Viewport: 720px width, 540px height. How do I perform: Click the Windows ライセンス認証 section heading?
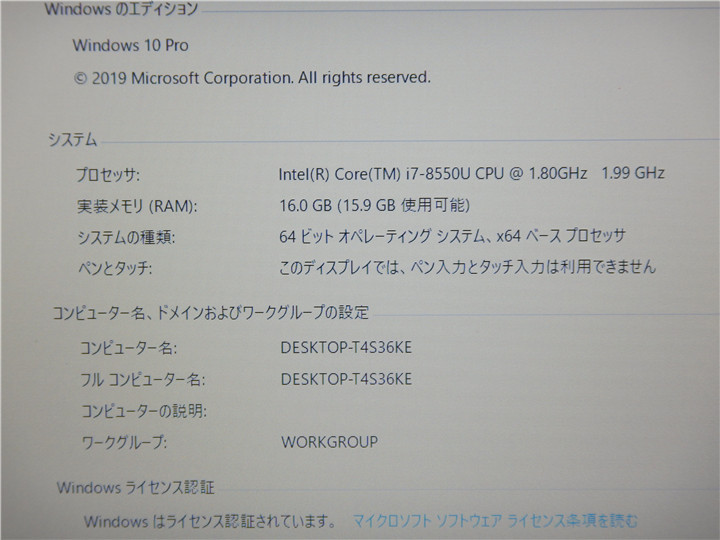(135, 487)
